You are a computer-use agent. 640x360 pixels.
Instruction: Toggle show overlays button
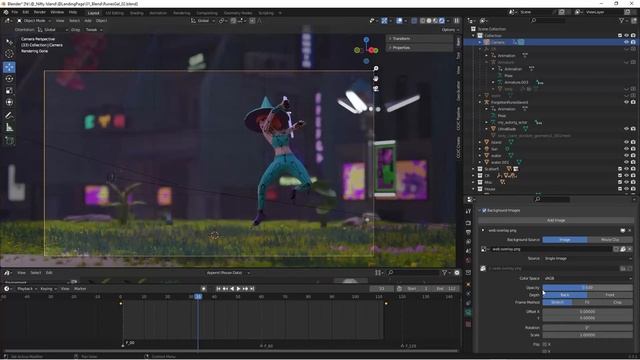click(x=399, y=20)
